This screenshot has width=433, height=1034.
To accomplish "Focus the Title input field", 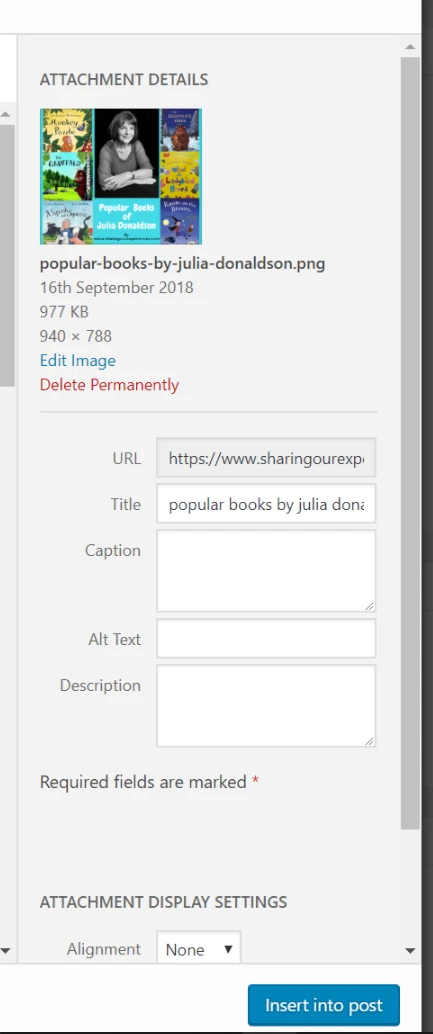I will coord(266,504).
